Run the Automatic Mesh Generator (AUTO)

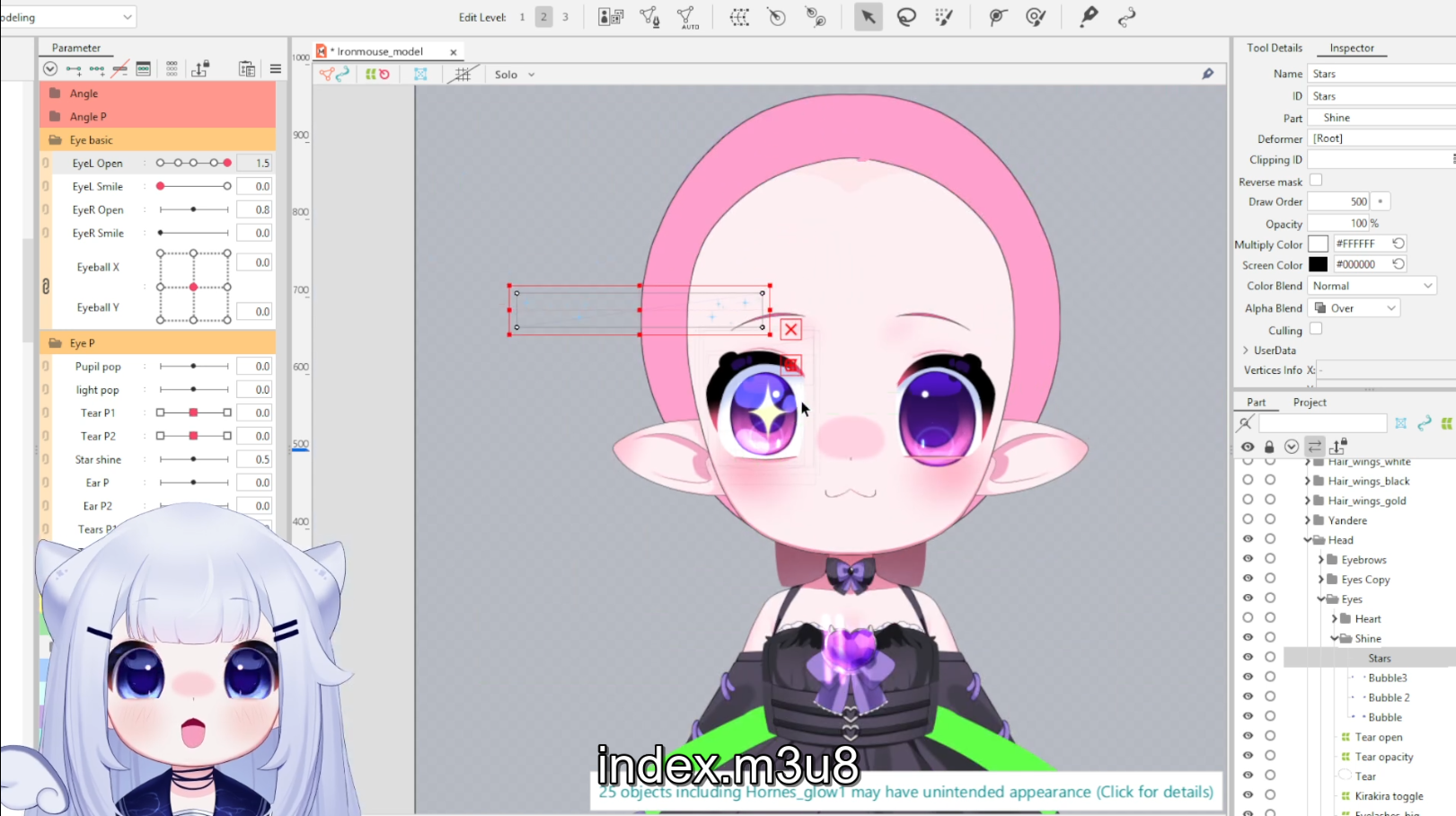click(687, 17)
